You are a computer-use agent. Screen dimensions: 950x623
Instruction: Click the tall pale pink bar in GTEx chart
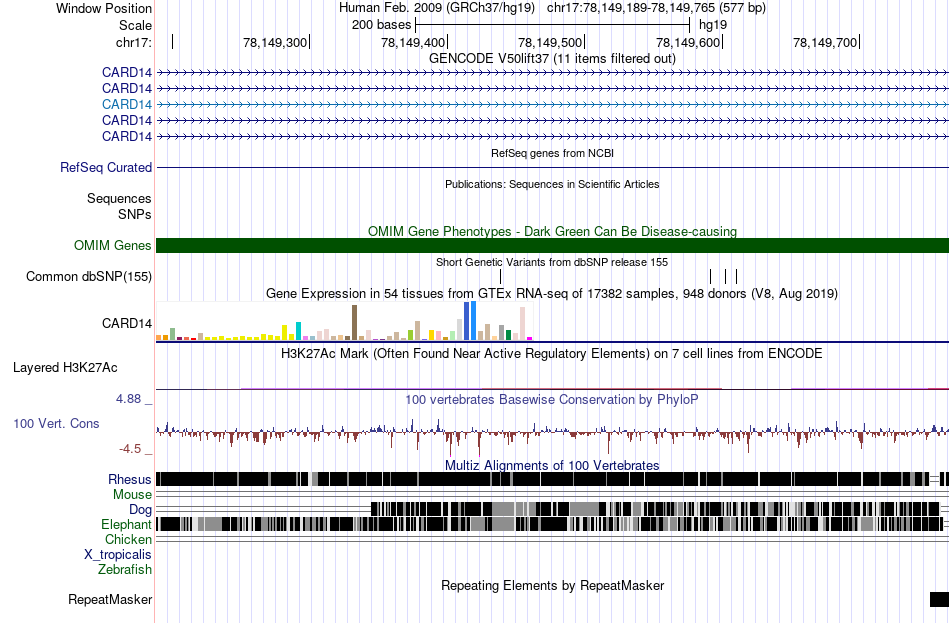coord(522,324)
